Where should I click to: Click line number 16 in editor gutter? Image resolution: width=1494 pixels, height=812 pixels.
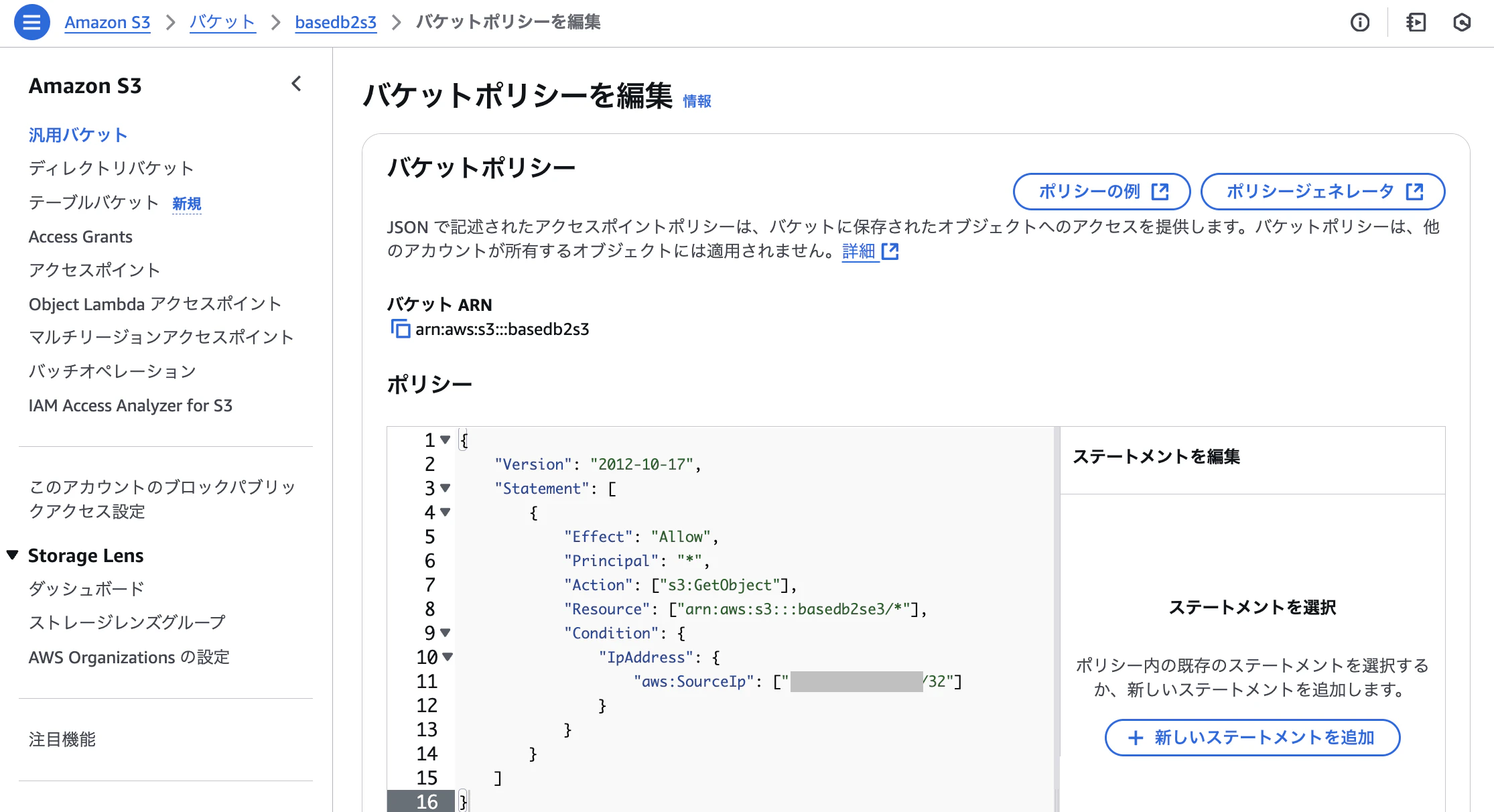coord(427,801)
